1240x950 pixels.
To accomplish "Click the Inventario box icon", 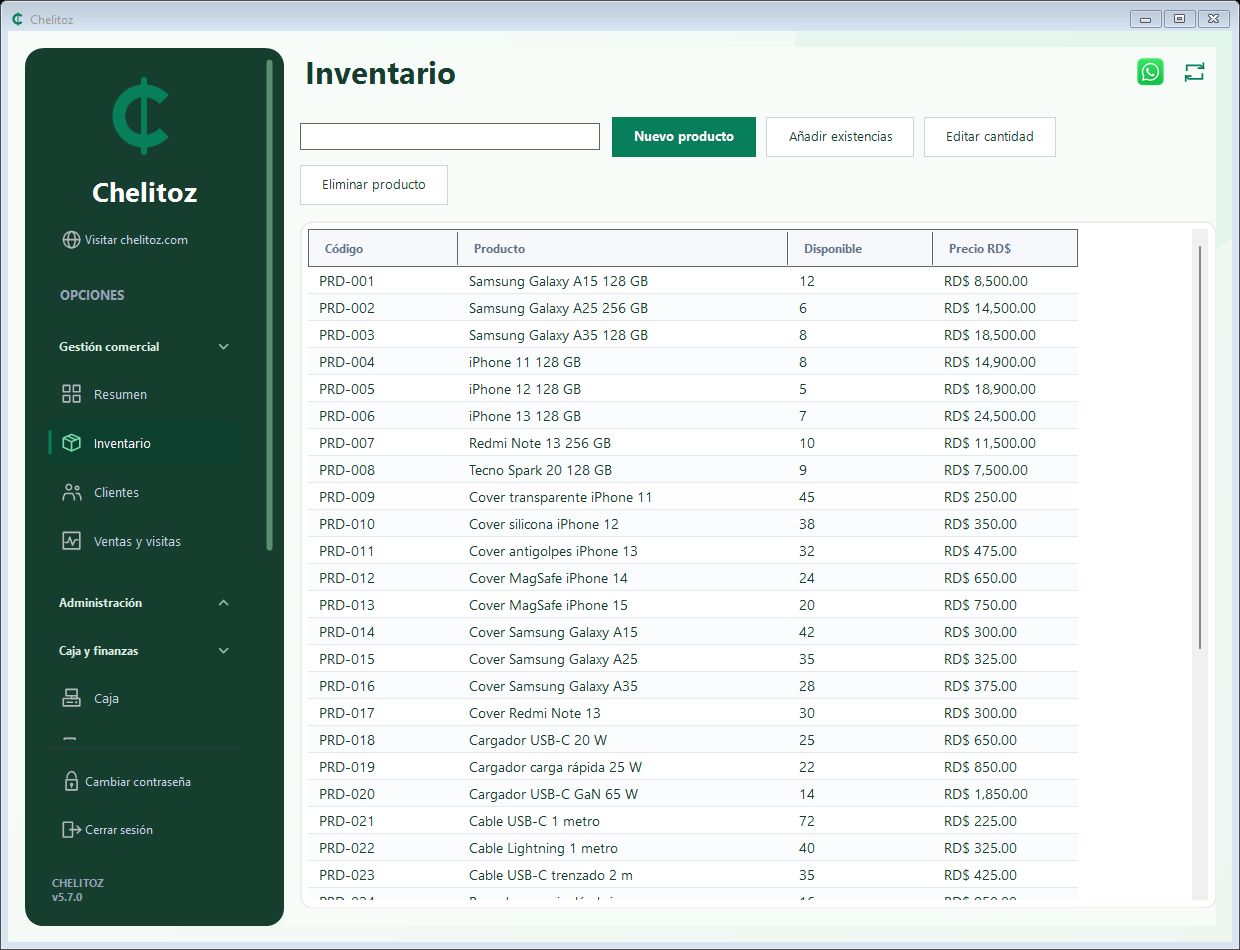I will click(x=71, y=443).
